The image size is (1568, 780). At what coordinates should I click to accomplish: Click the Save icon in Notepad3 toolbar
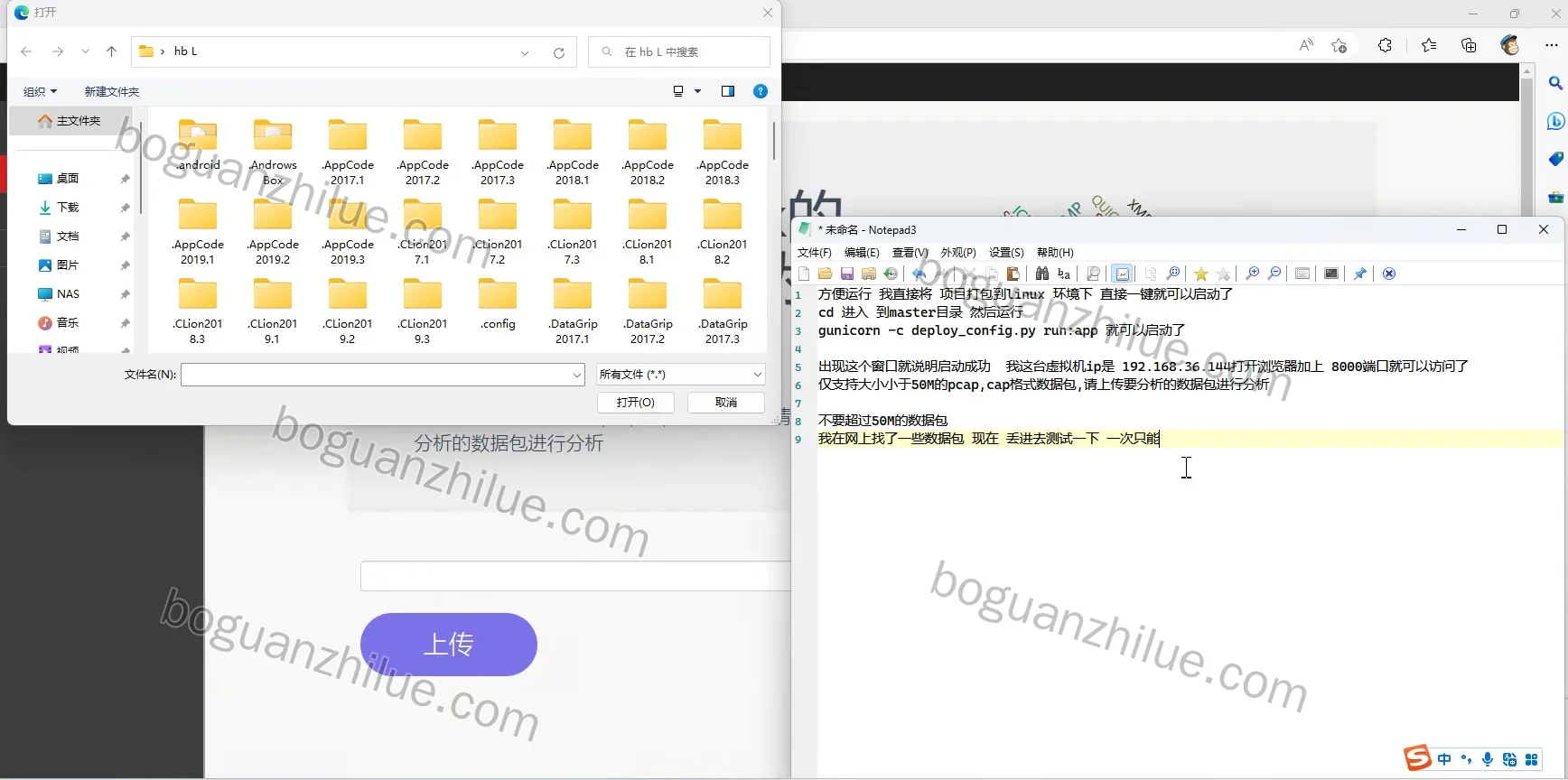pyautogui.click(x=847, y=274)
